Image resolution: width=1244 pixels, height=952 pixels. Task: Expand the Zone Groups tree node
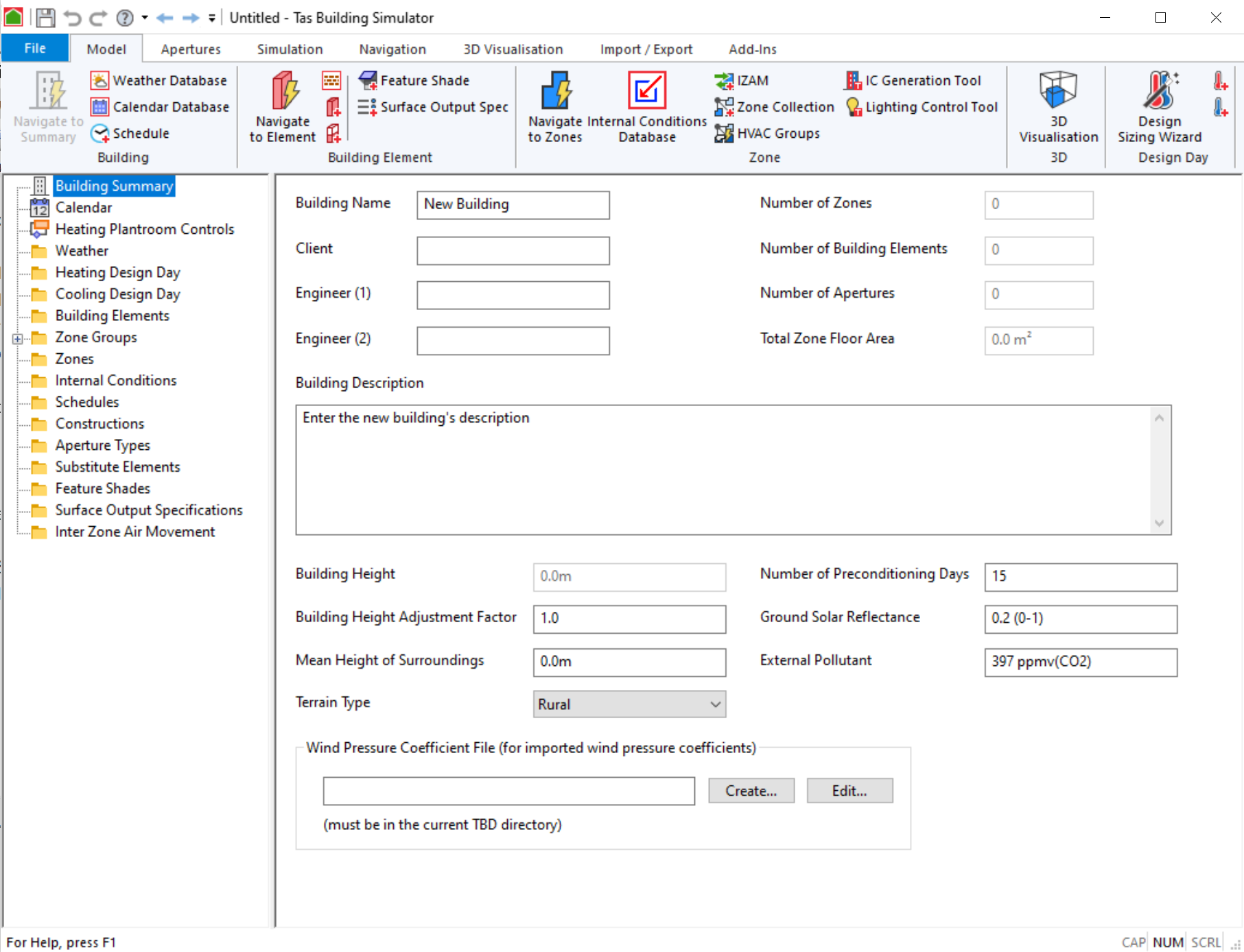click(x=17, y=338)
